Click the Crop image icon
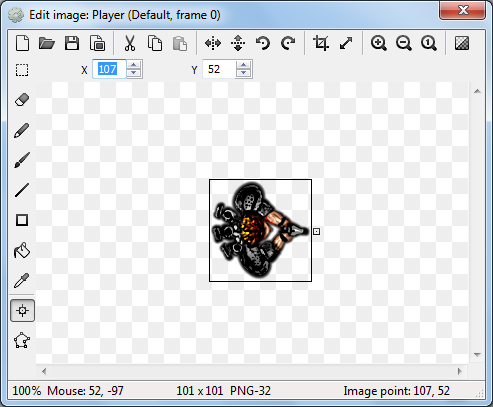Viewport: 493px width, 407px height. (x=321, y=43)
